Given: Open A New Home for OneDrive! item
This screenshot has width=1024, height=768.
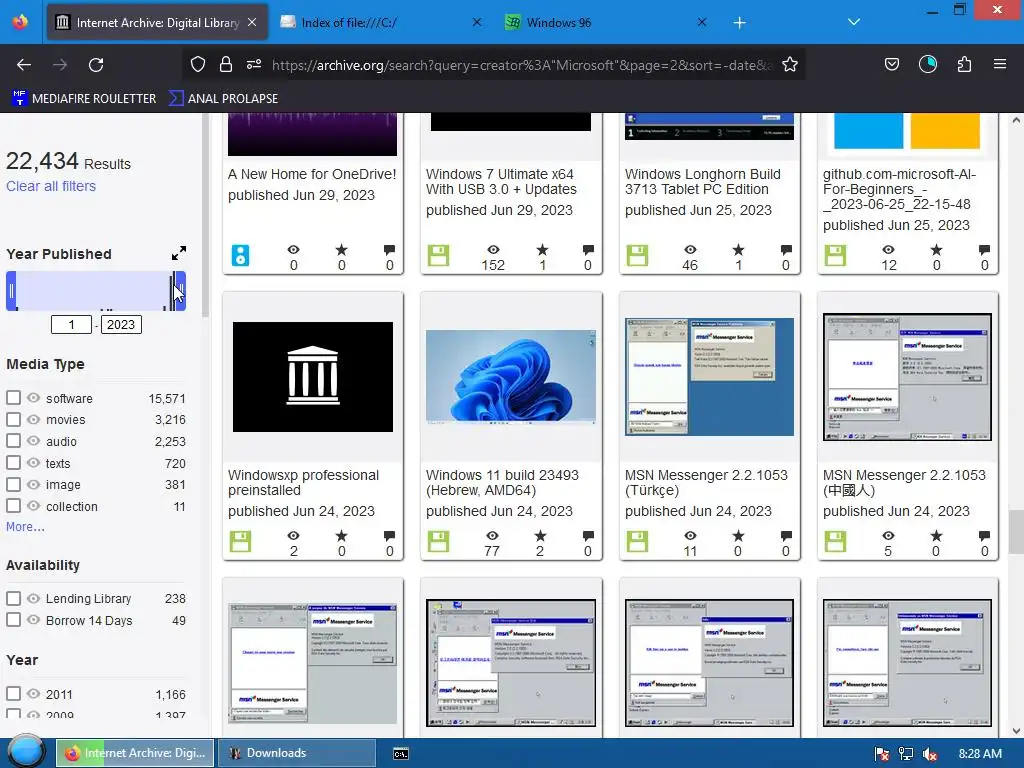Looking at the screenshot, I should 312,174.
